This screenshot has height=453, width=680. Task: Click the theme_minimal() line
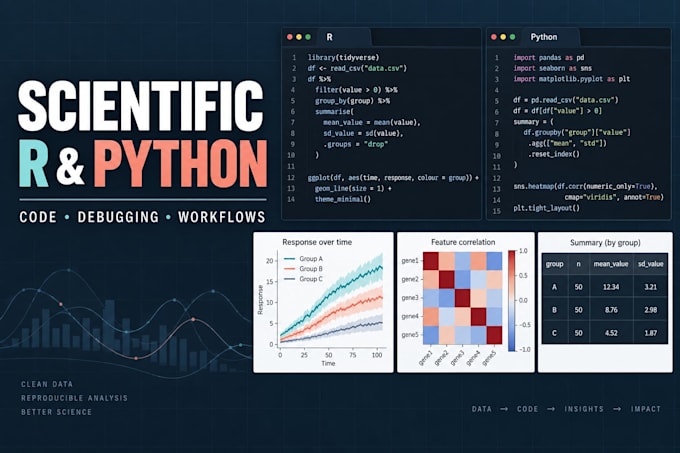343,199
